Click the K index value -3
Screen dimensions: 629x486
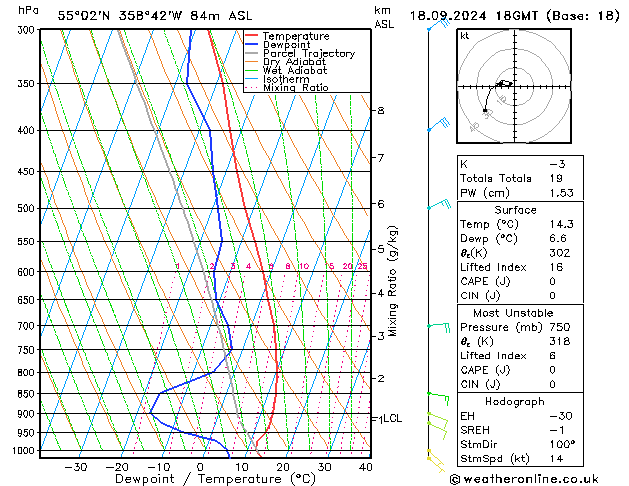pyautogui.click(x=558, y=164)
